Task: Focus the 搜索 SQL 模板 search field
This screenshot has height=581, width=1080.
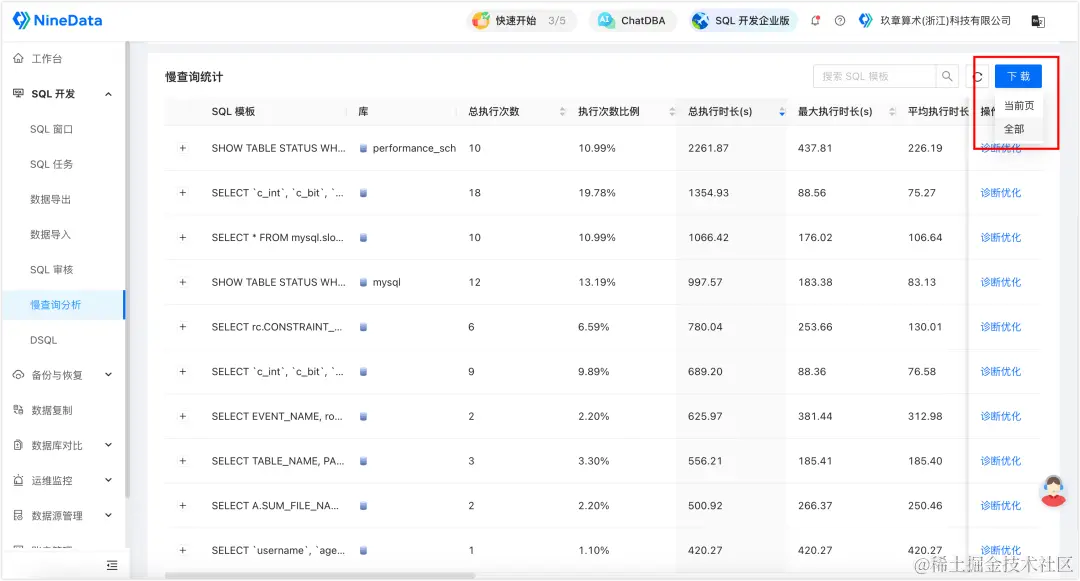Action: (875, 76)
